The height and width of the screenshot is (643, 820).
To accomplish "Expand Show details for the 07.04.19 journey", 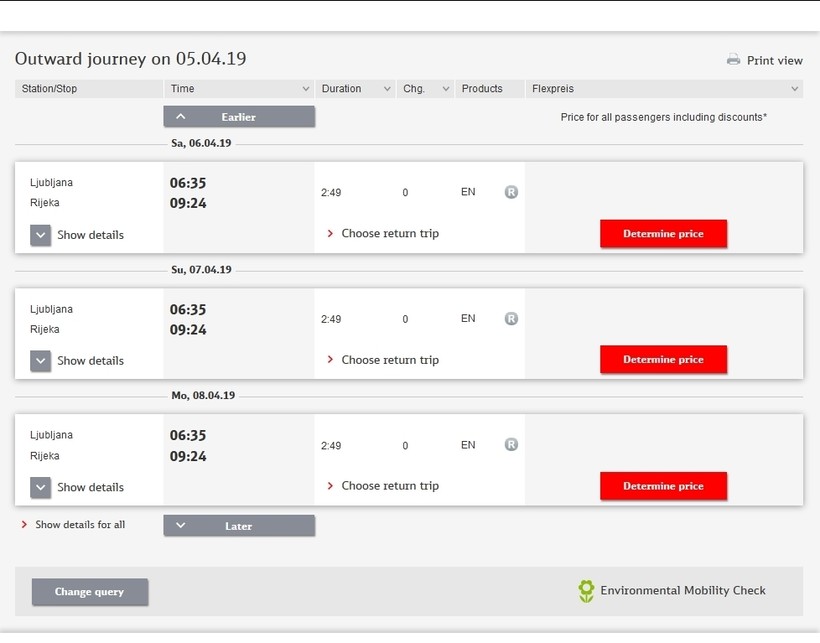I will [40, 361].
